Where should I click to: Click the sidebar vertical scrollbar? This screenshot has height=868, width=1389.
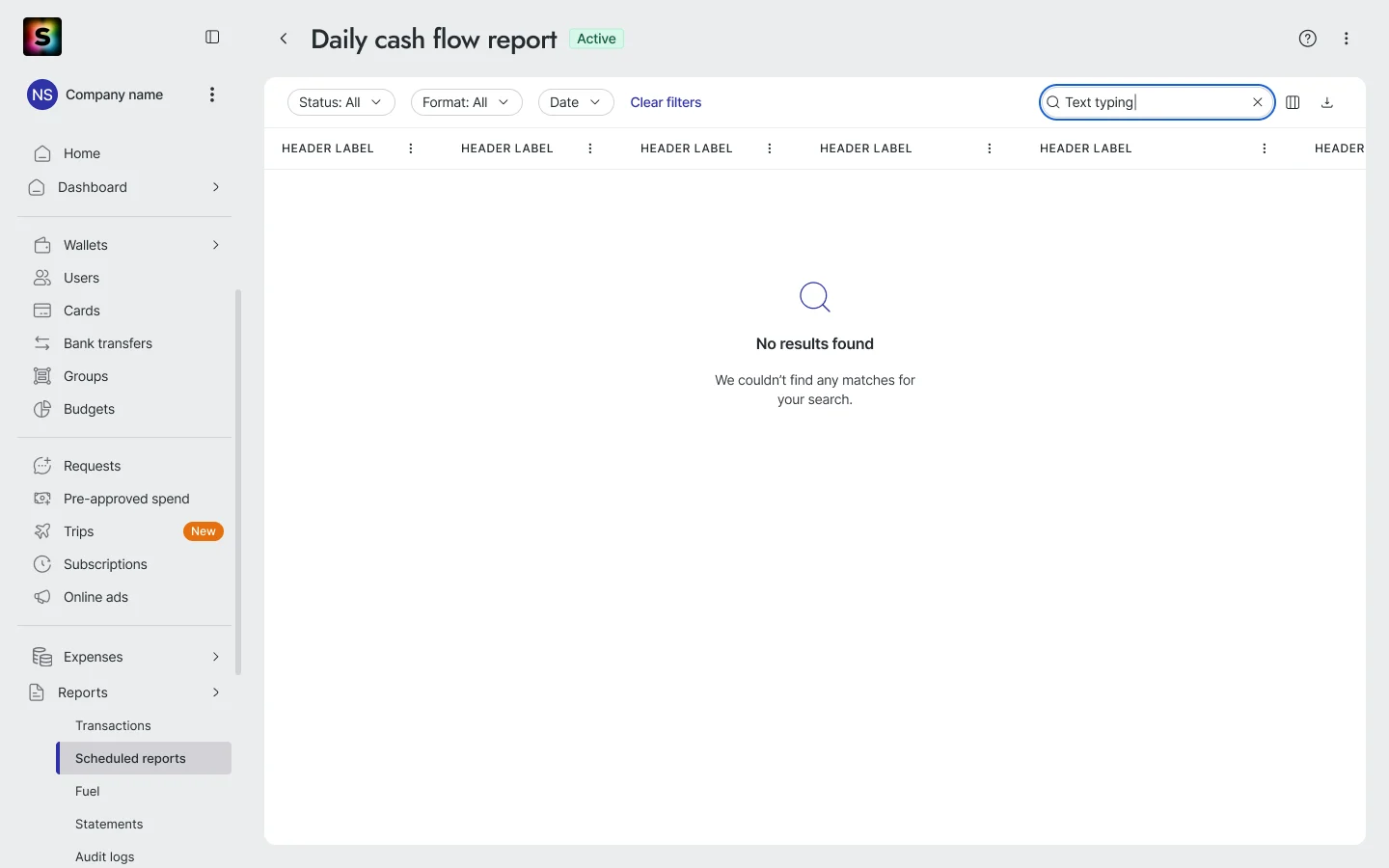coord(238,482)
